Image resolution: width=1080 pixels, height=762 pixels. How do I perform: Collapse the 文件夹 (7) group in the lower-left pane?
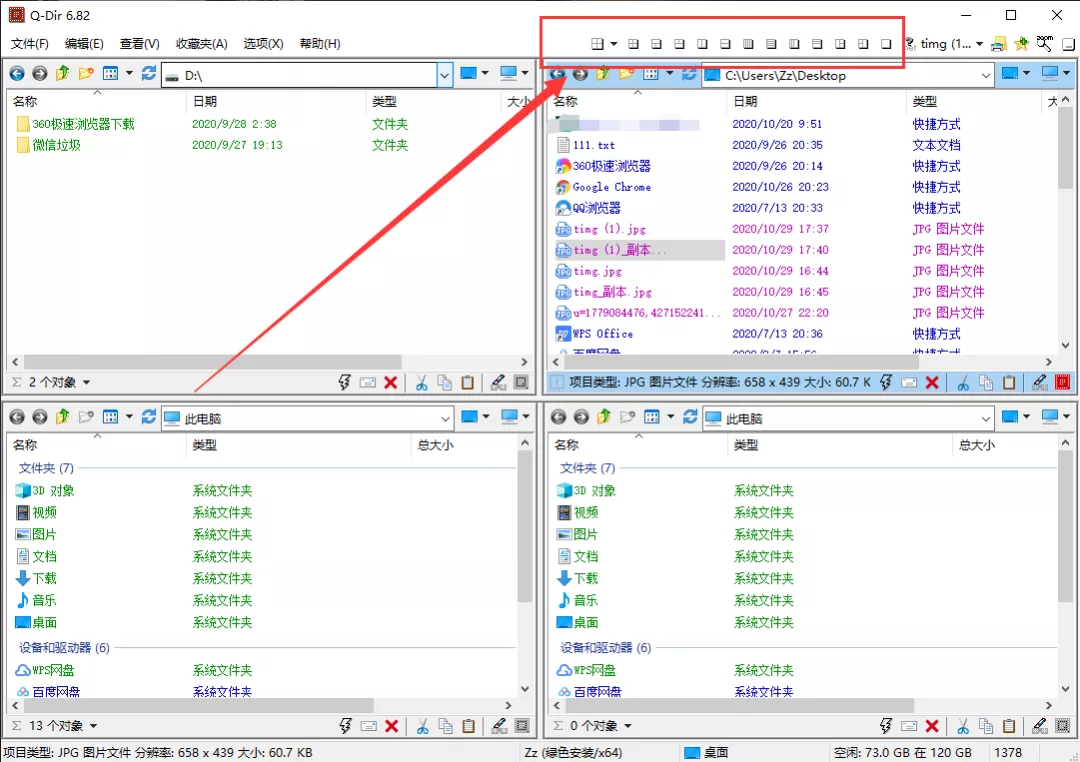click(x=46, y=468)
